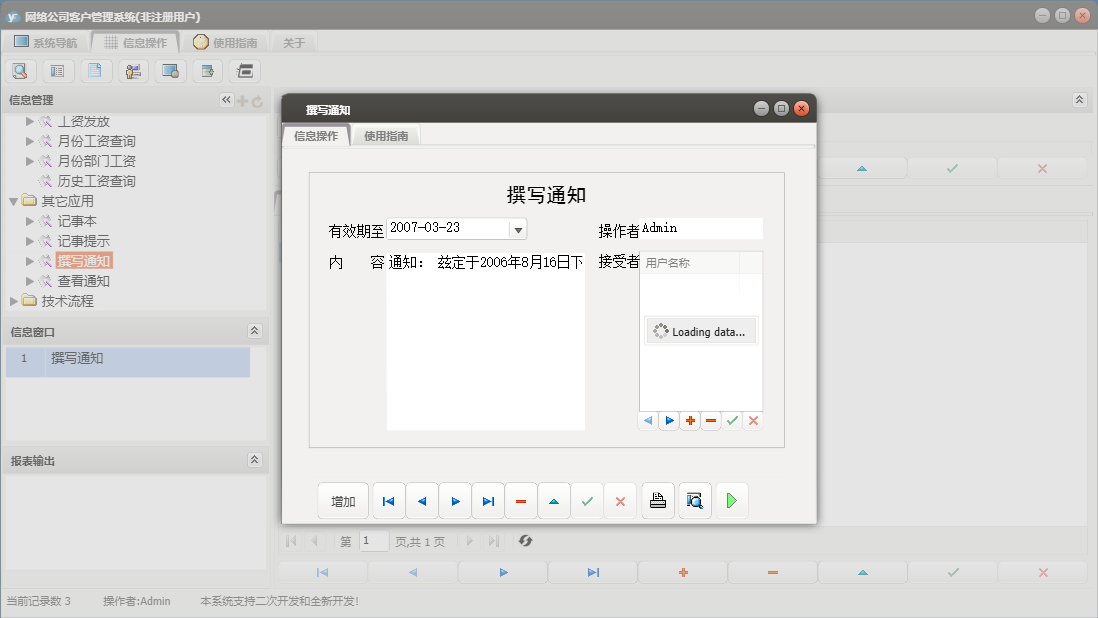Select the search icon on the main toolbar

point(20,70)
